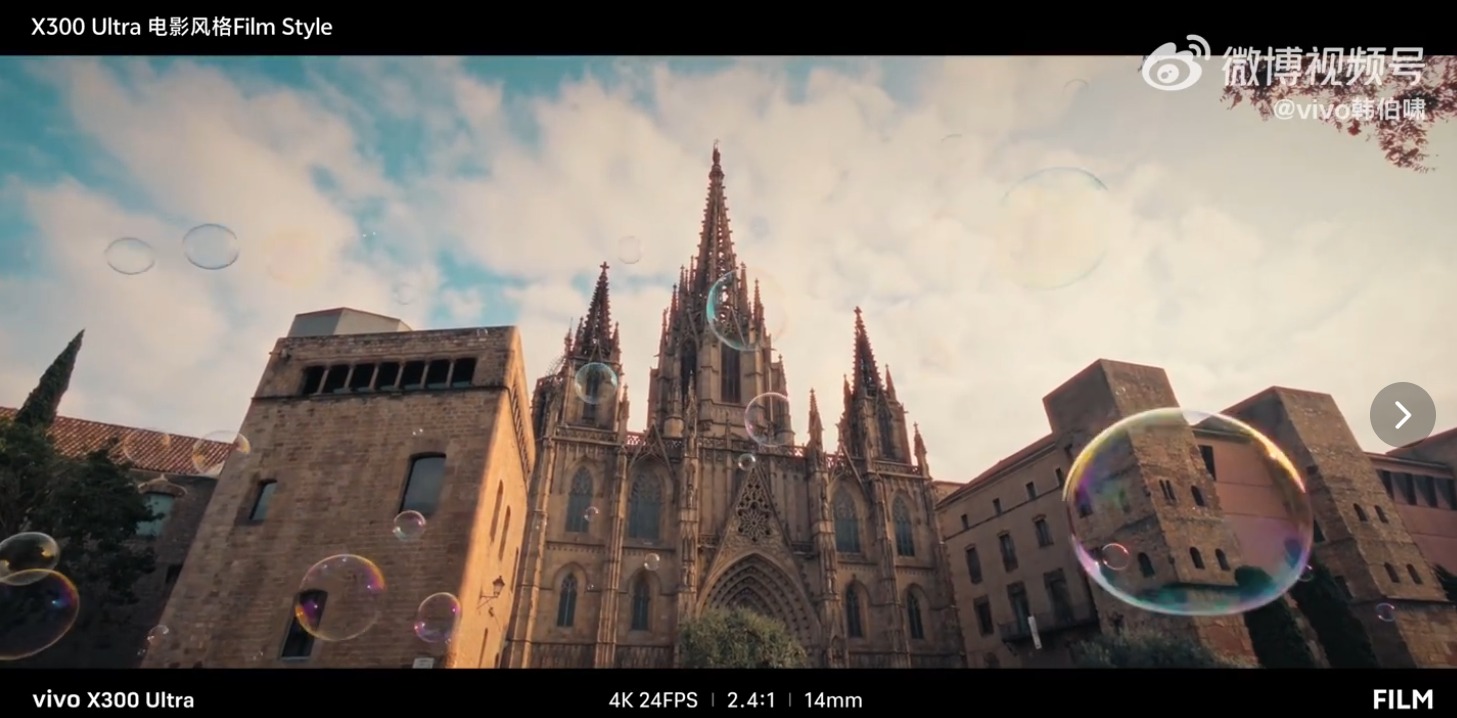Image resolution: width=1457 pixels, height=718 pixels.
Task: Select the '4K 24FPS' spec text
Action: (653, 700)
